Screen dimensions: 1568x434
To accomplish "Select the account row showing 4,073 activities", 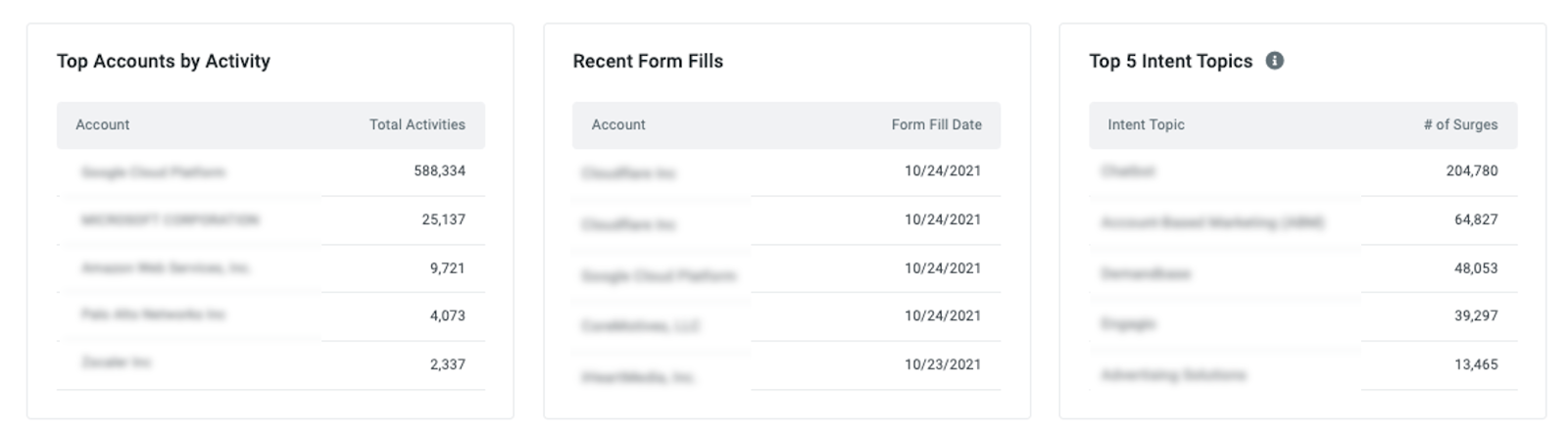I will pyautogui.click(x=270, y=315).
